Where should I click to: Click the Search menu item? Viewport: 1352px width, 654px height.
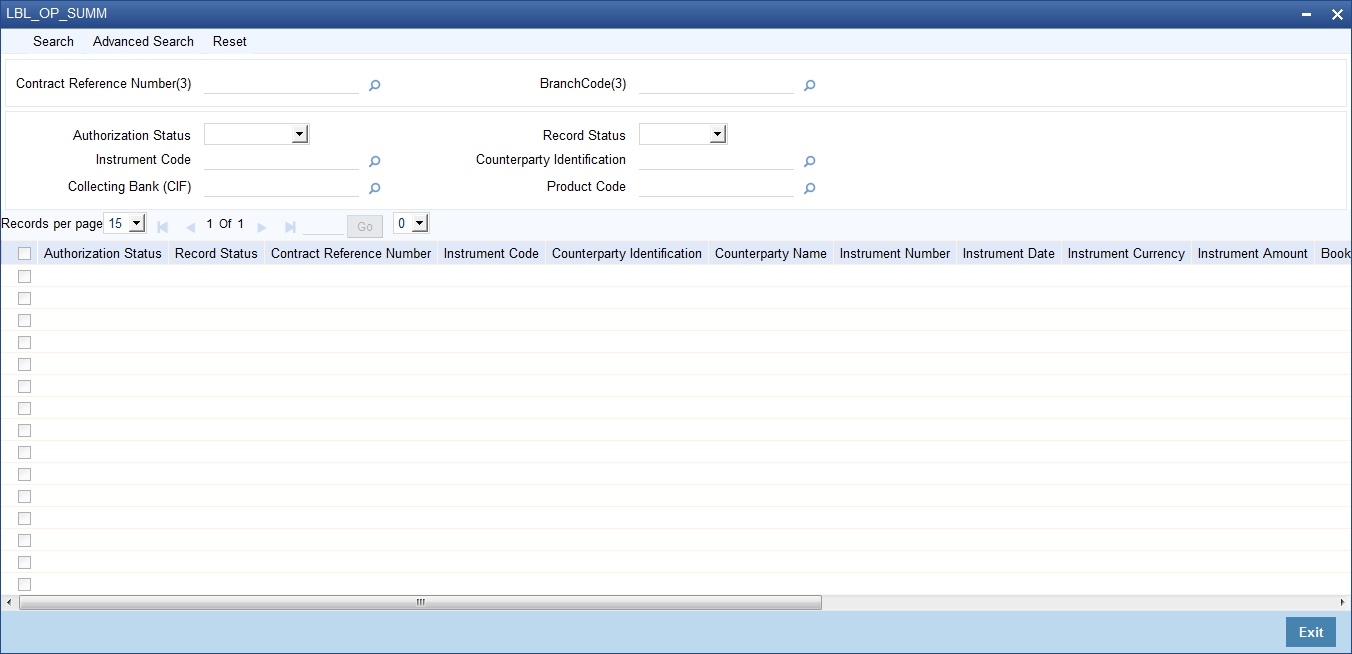click(53, 41)
